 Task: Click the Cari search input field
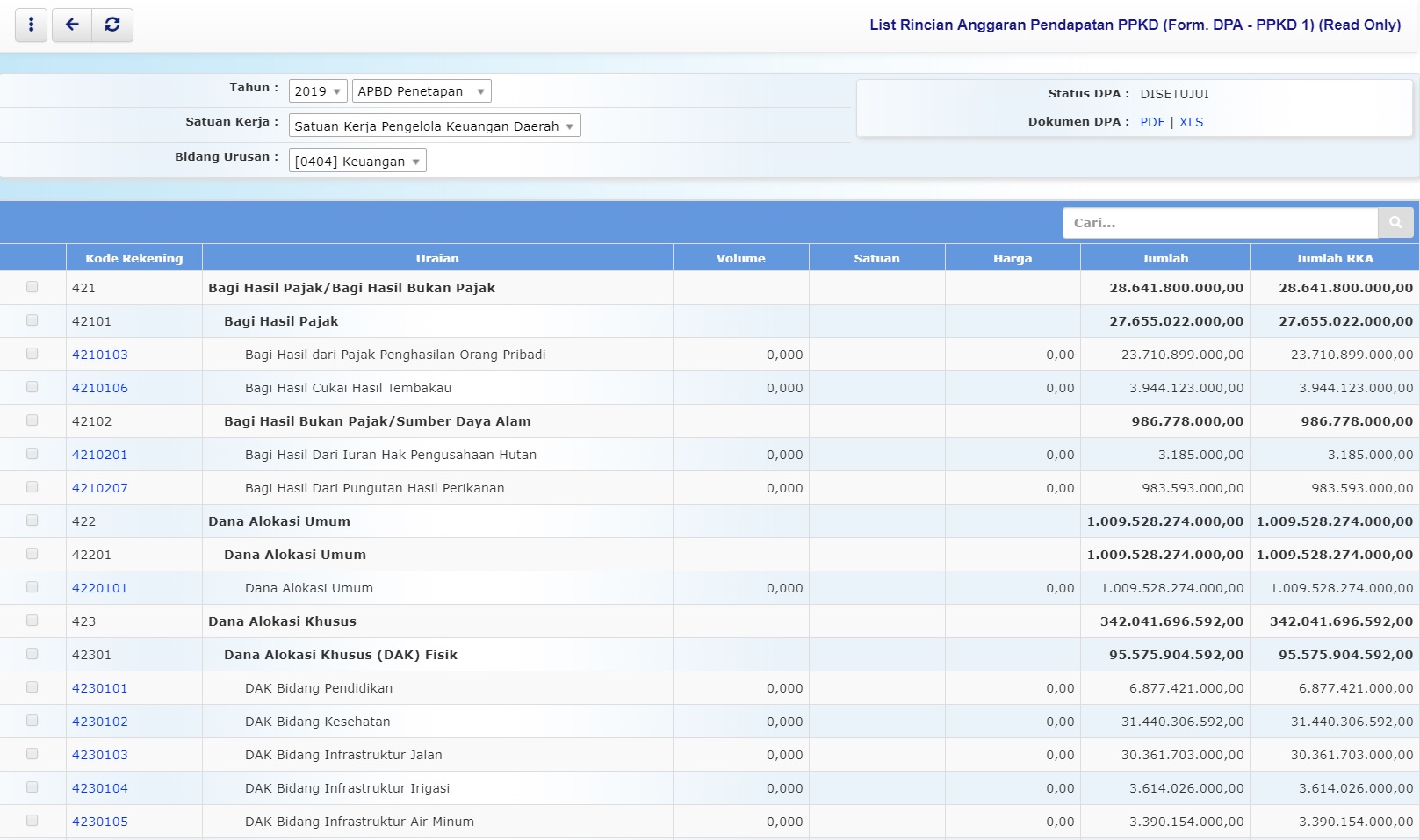click(1219, 223)
